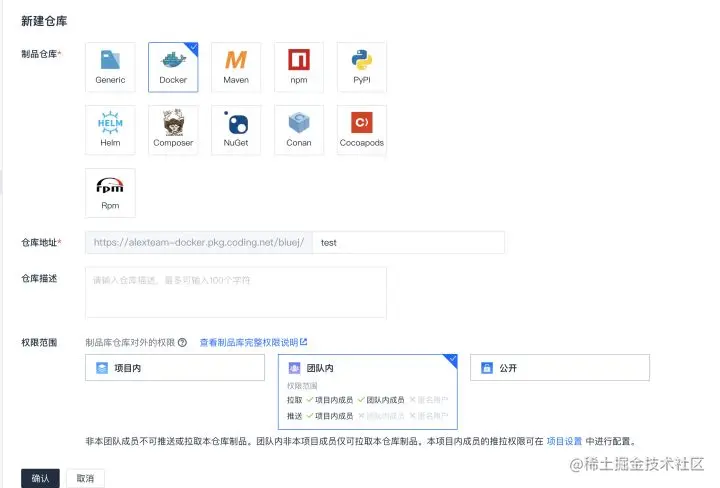The width and height of the screenshot is (720, 488).
Task: Cancel with the 取消 button
Action: (85, 478)
